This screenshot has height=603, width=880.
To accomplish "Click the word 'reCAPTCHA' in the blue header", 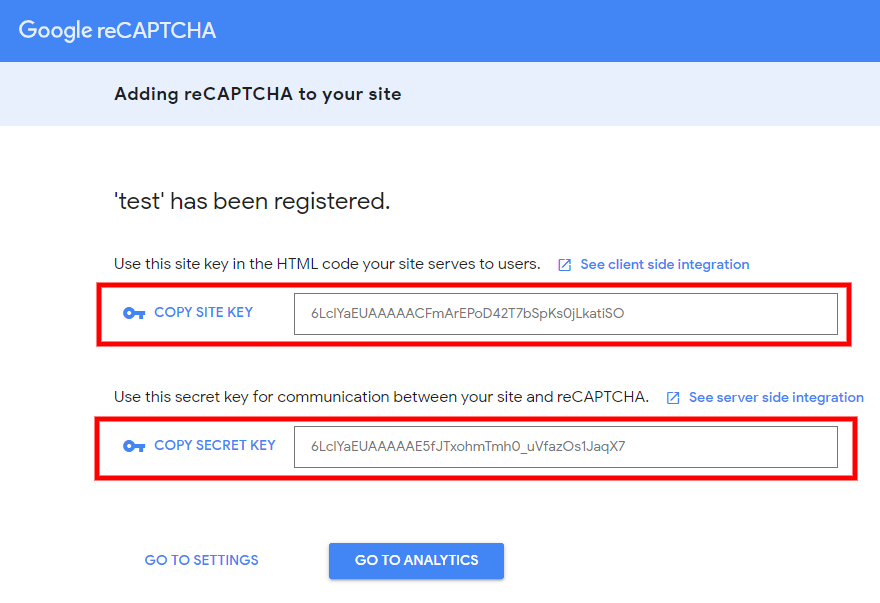I will click(157, 30).
